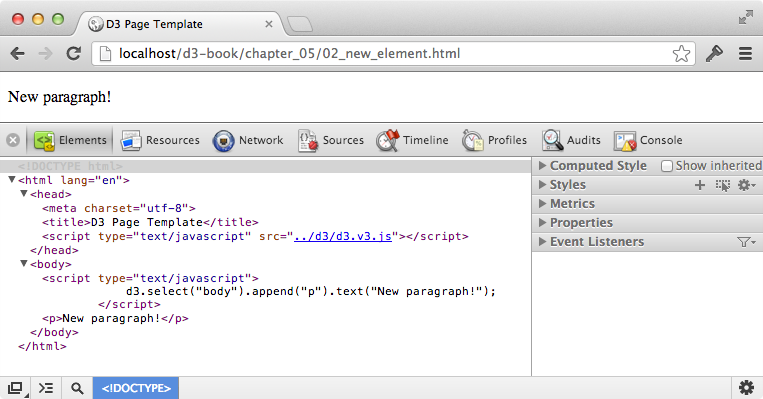Collapse the head element node
Image resolution: width=763 pixels, height=399 pixels.
[x=23, y=194]
